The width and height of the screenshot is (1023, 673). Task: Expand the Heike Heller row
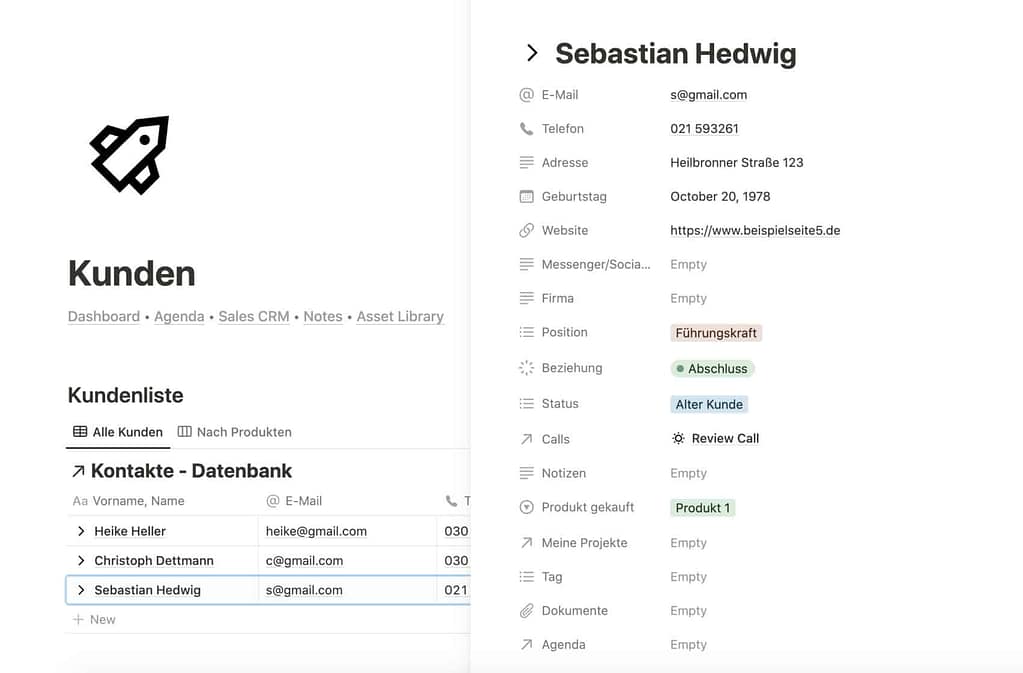[81, 531]
